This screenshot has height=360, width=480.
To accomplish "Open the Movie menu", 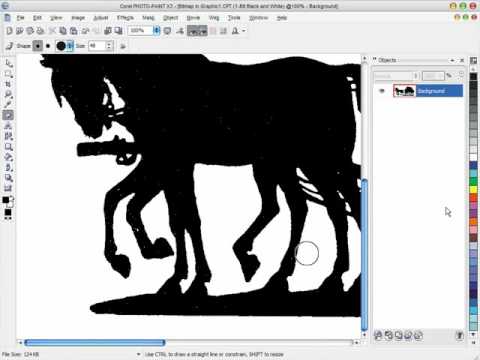I will click(193, 18).
